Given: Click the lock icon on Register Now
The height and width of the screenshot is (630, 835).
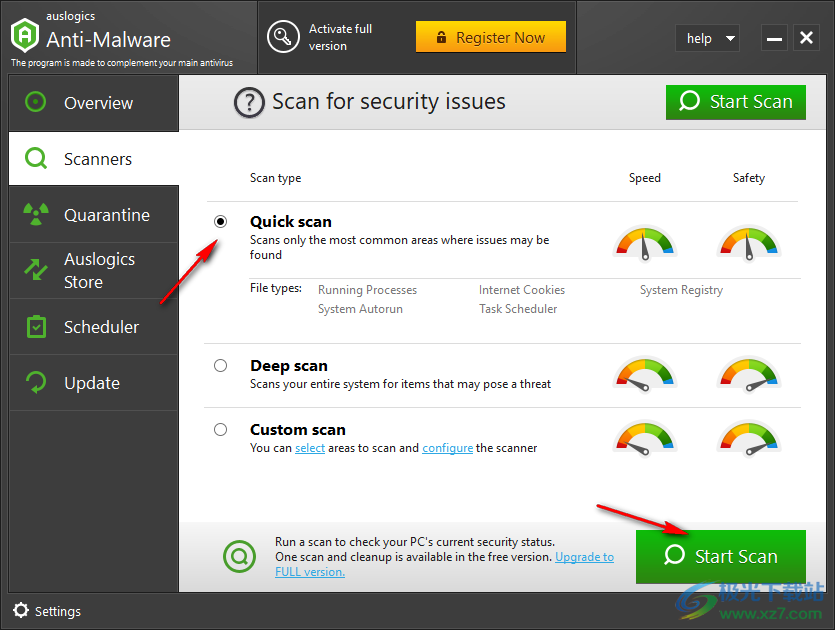Looking at the screenshot, I should click(x=441, y=37).
